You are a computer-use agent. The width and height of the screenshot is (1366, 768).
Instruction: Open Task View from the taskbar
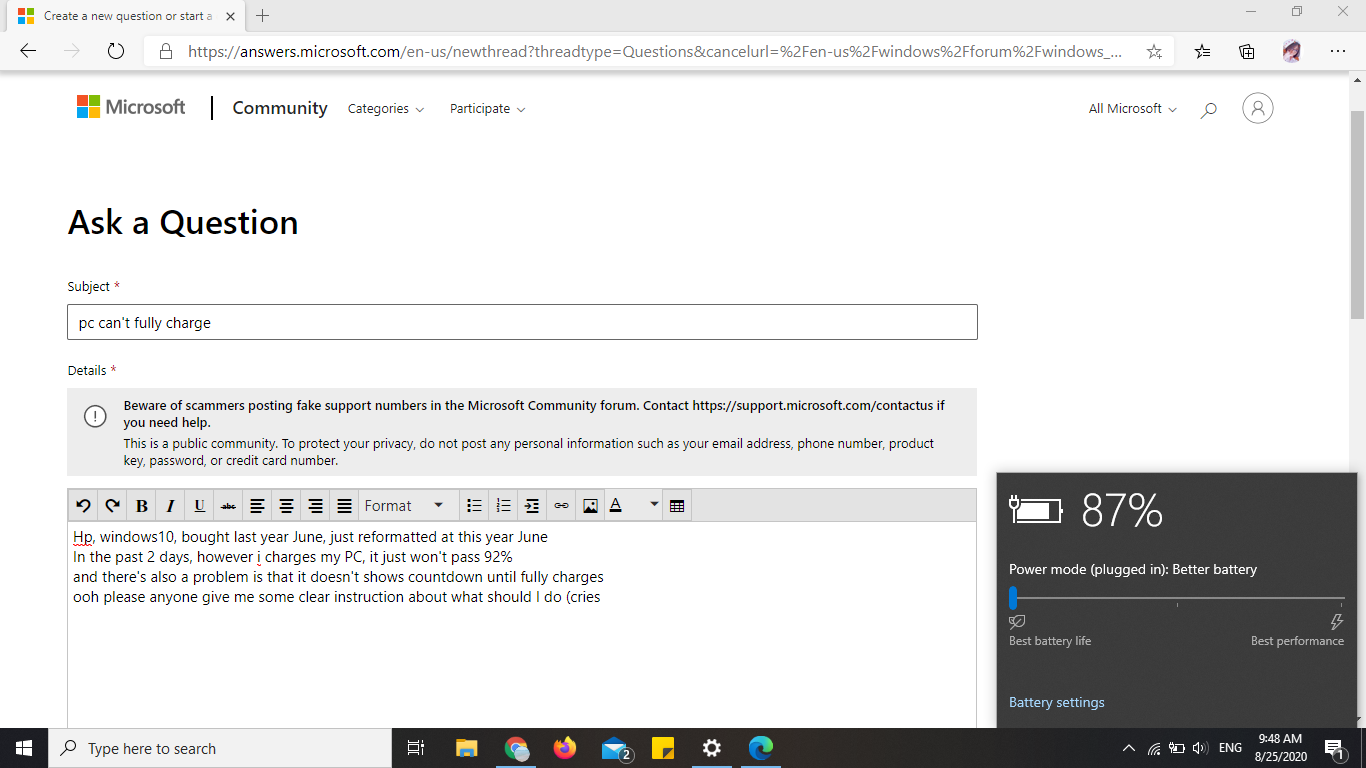(x=416, y=748)
